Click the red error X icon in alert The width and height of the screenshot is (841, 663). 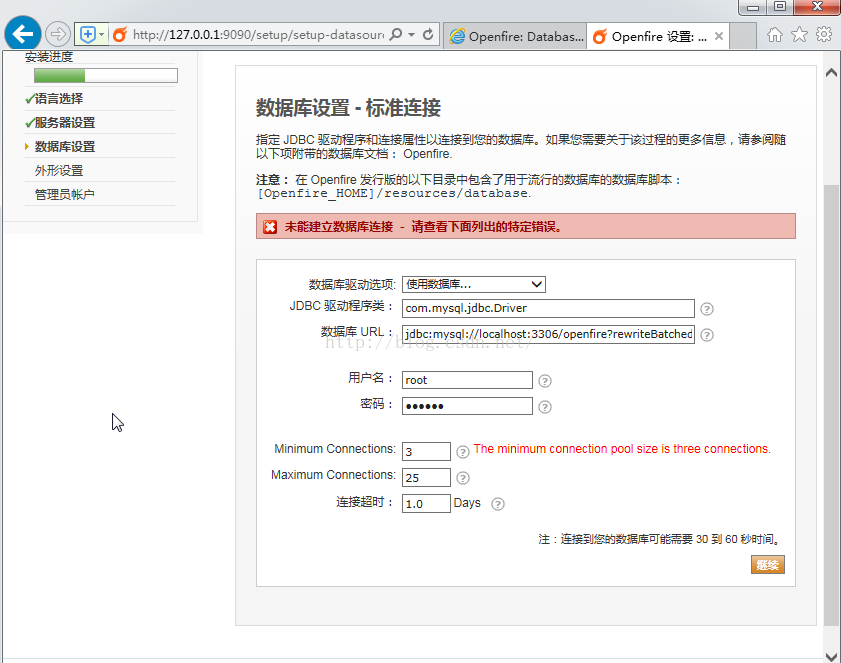point(270,227)
